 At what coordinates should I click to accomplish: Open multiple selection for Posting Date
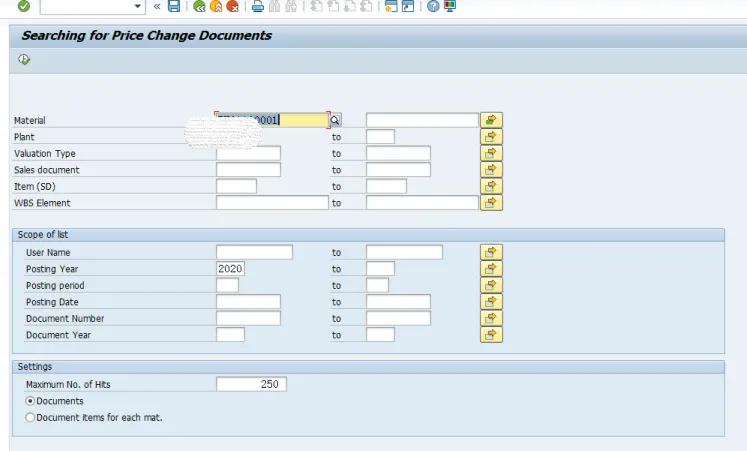pos(491,302)
